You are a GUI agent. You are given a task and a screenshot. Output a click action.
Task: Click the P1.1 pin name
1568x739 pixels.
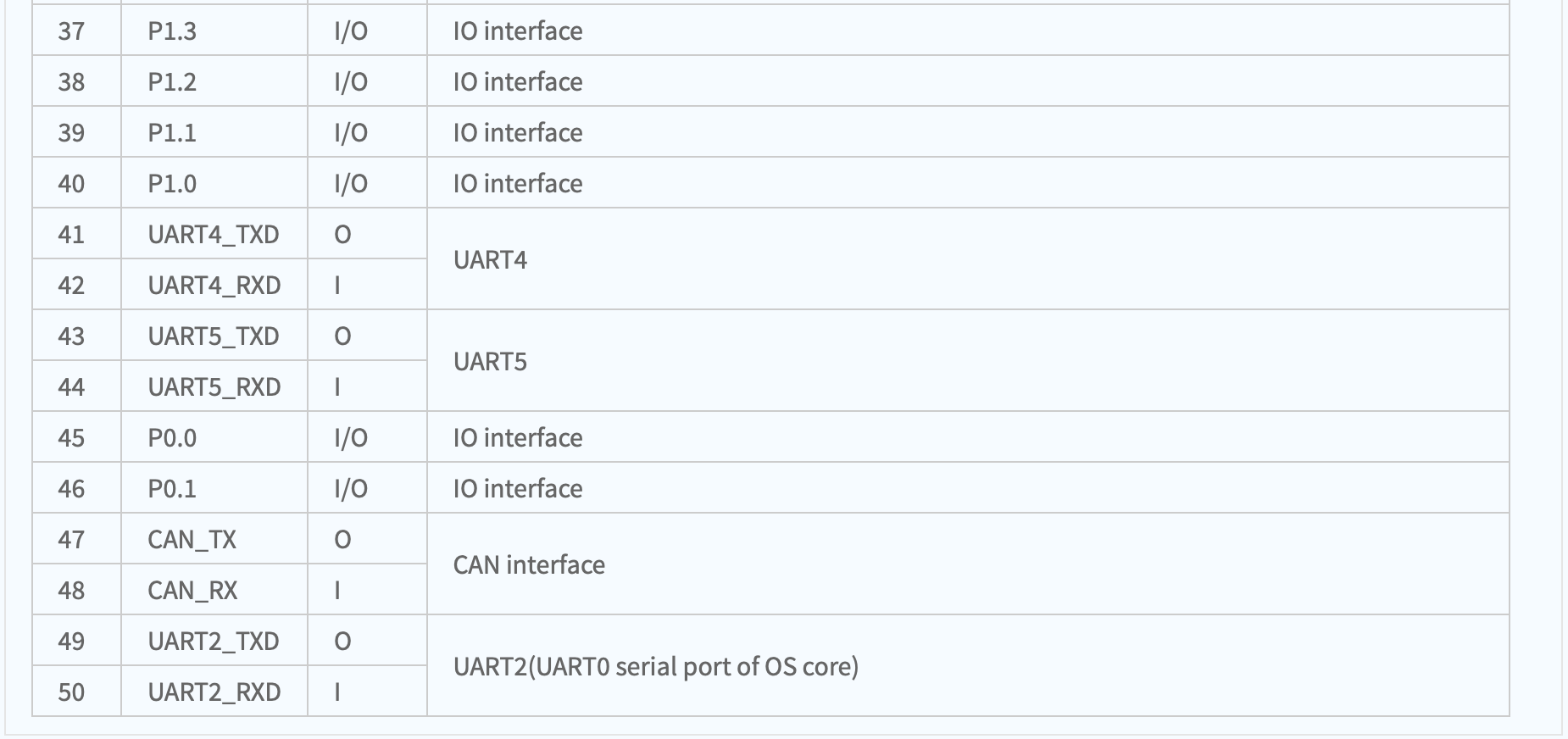(172, 133)
